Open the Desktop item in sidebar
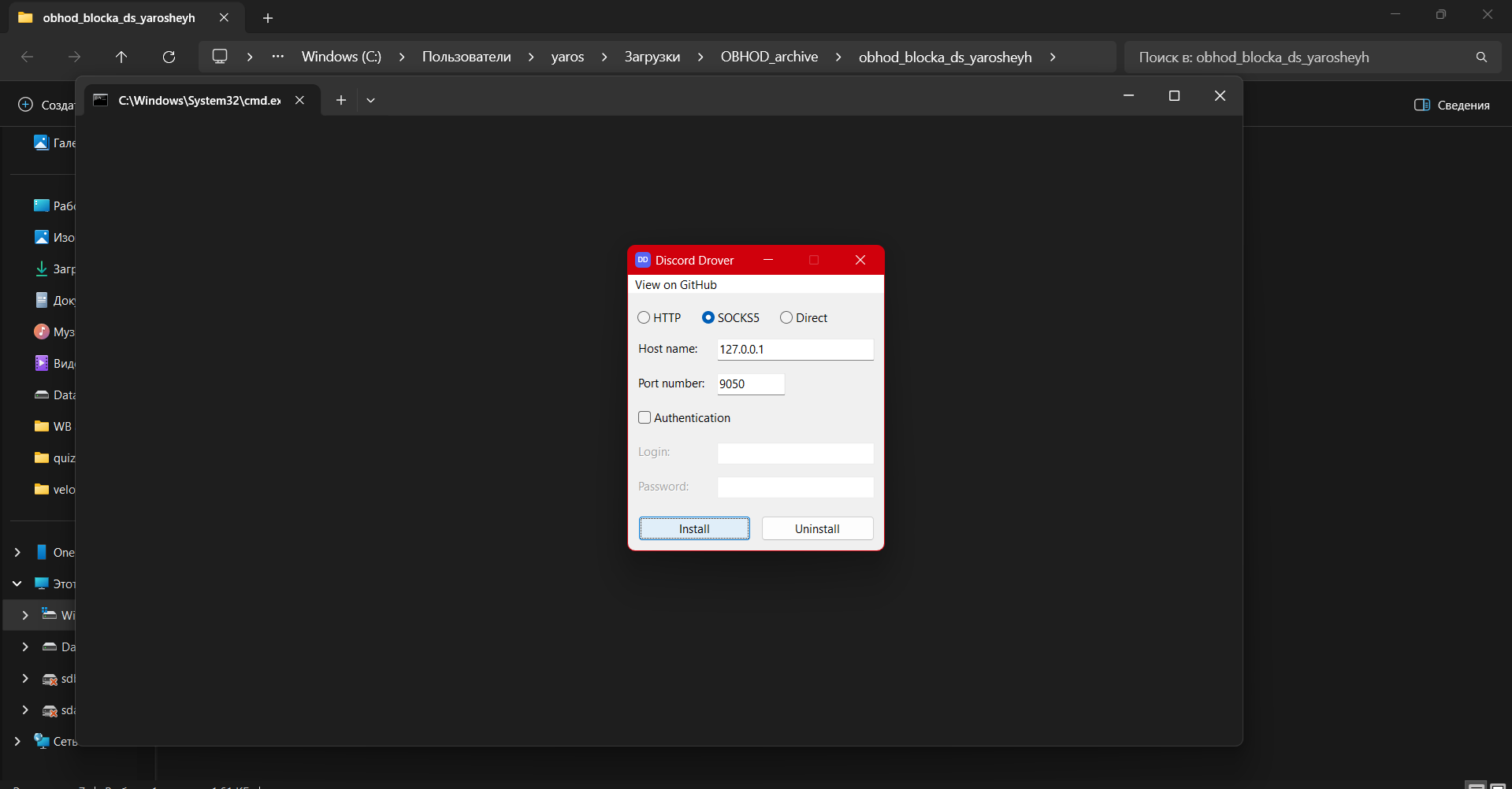 (x=54, y=206)
